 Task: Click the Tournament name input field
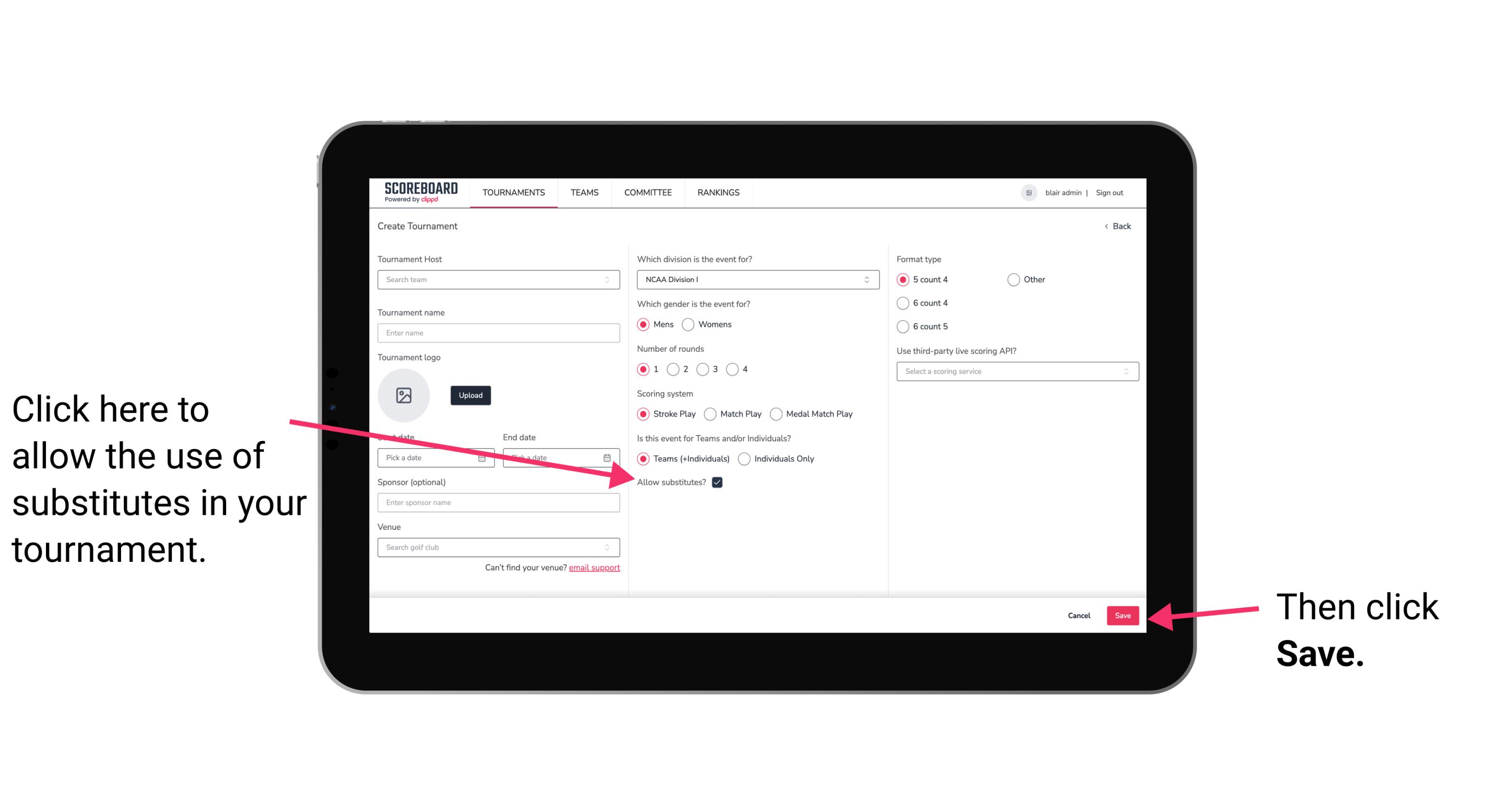(x=498, y=332)
